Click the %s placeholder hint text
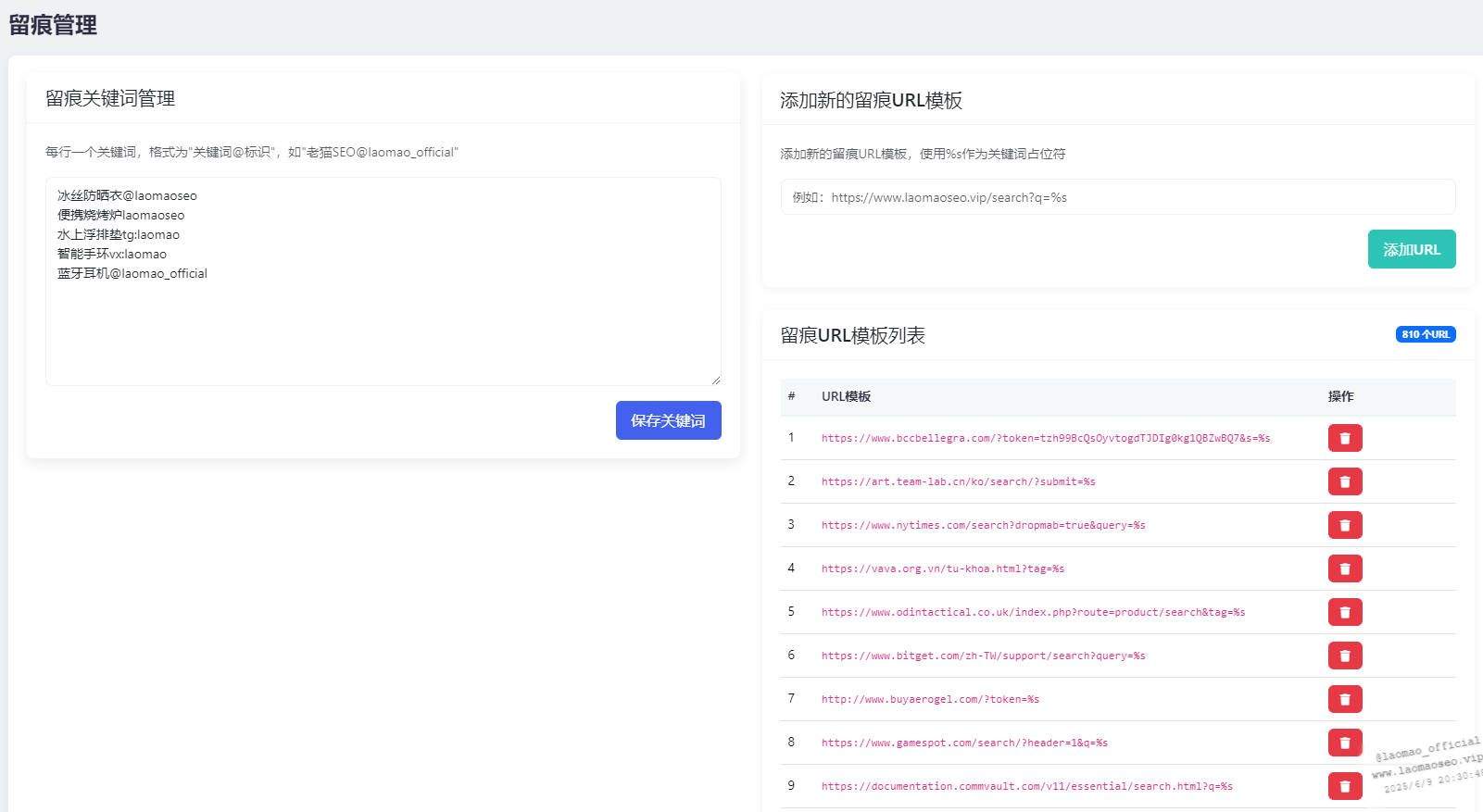1483x812 pixels. pyautogui.click(x=923, y=154)
